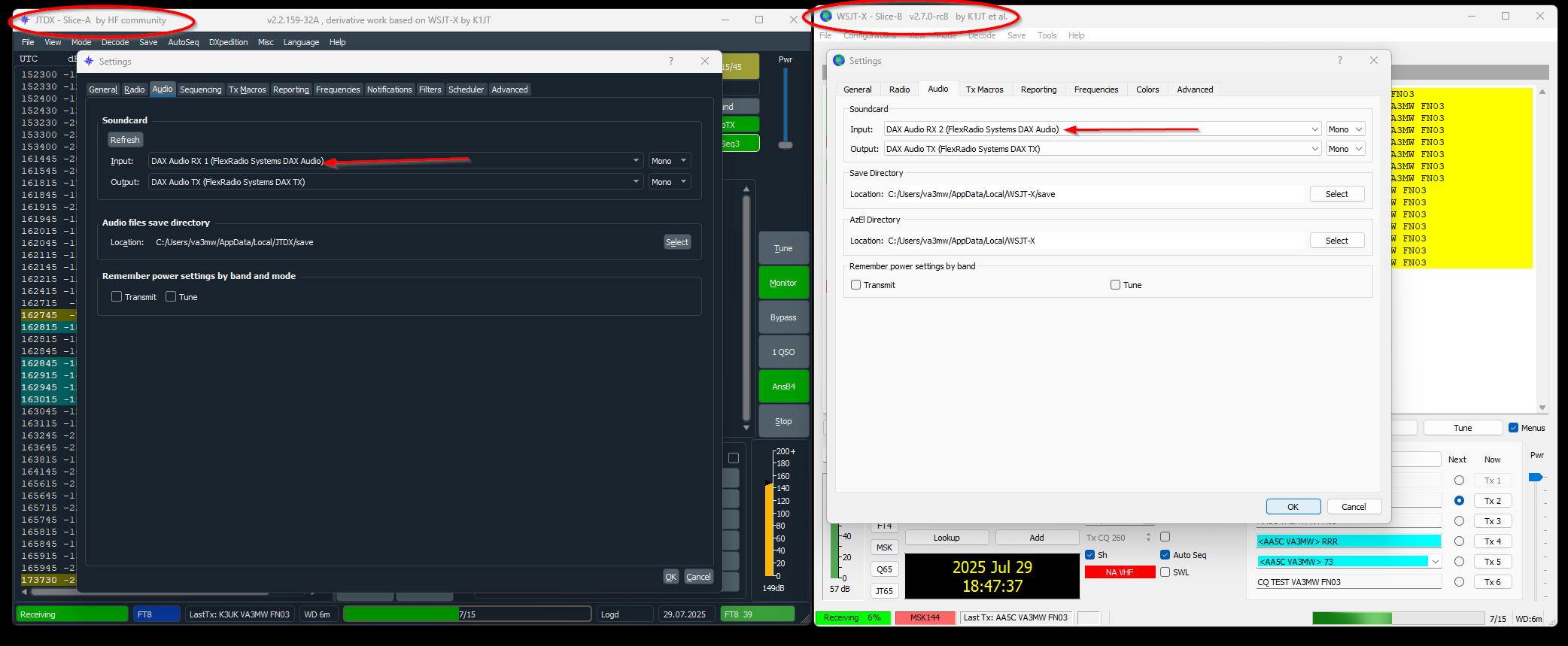
Task: Toggle Auto Seq checkbox in WSJT-X
Action: (x=1165, y=555)
